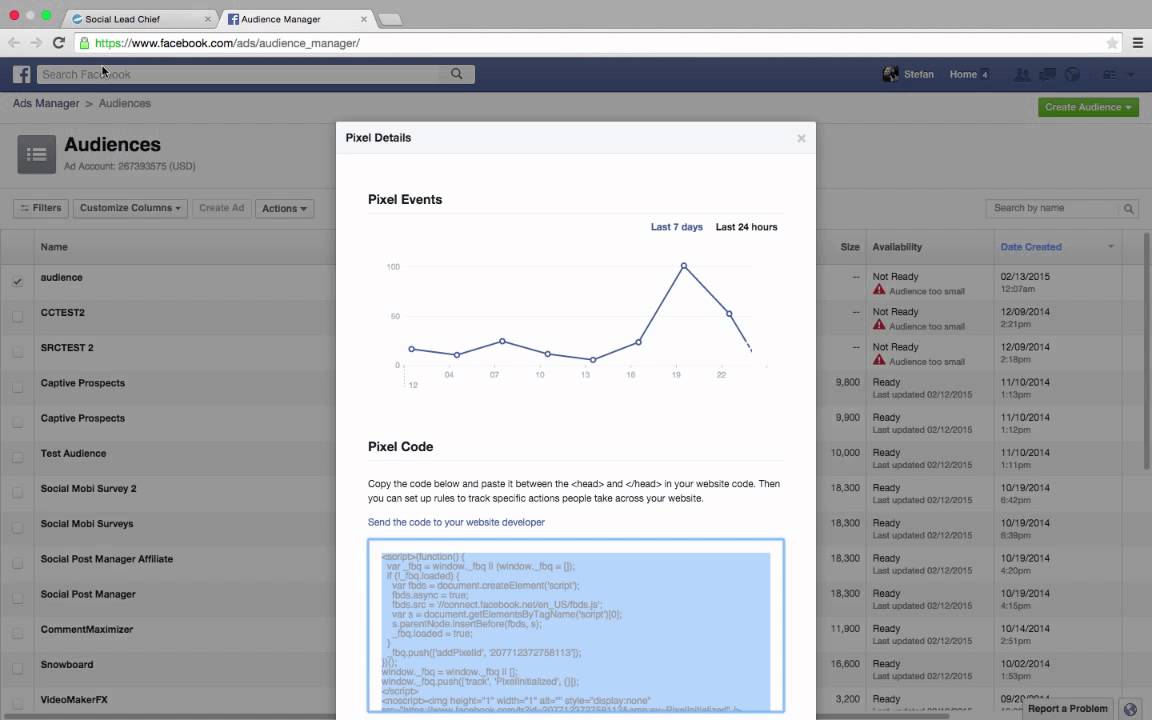Click the search by name magnifier icon
1152x720 pixels.
coord(1128,209)
